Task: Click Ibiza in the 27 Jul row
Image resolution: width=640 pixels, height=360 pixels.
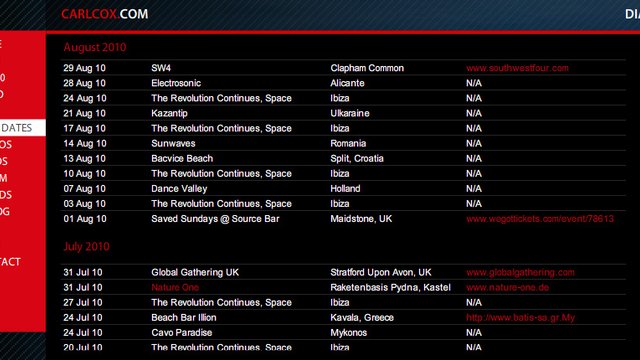Action: [x=340, y=303]
